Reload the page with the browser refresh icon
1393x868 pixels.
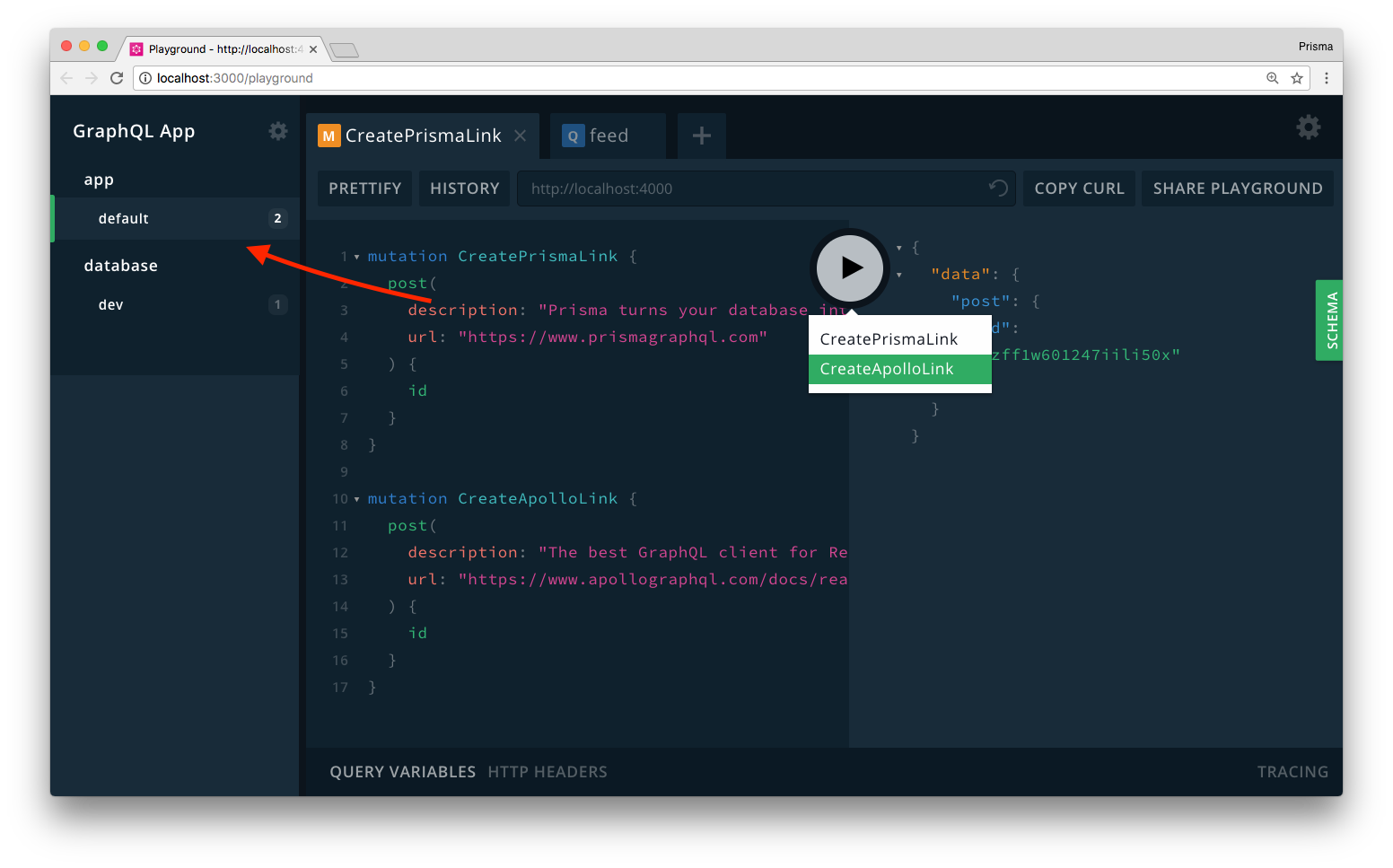tap(117, 78)
